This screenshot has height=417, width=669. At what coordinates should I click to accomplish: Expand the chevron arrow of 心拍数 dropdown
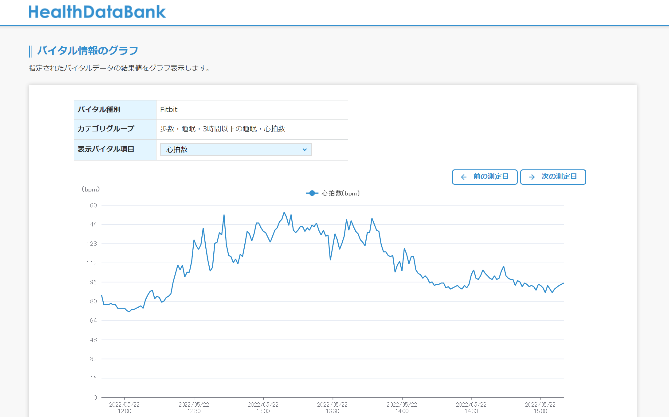point(304,149)
